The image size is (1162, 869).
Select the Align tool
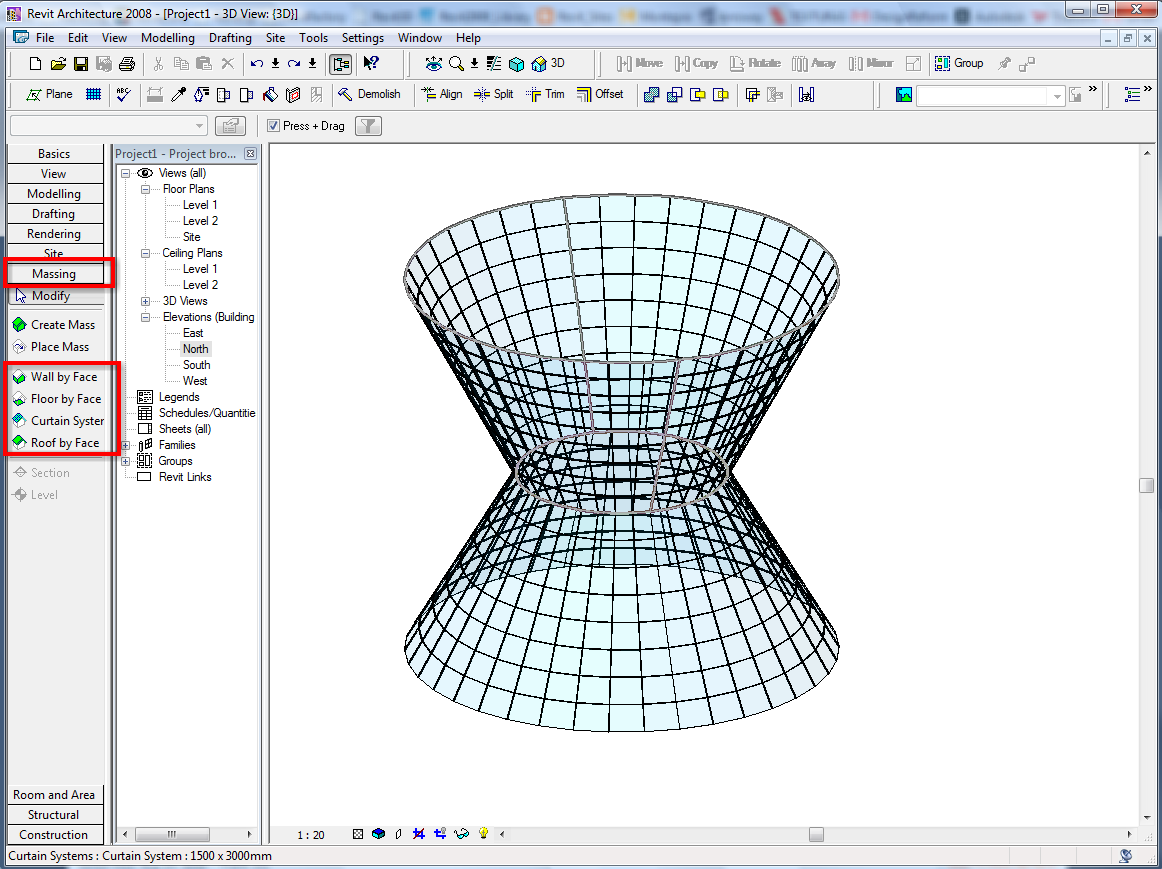click(x=441, y=94)
